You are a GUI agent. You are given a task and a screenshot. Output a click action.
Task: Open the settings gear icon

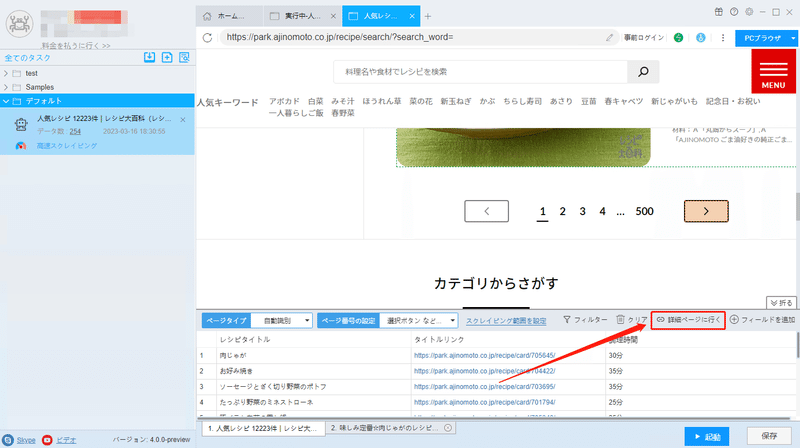click(x=749, y=12)
